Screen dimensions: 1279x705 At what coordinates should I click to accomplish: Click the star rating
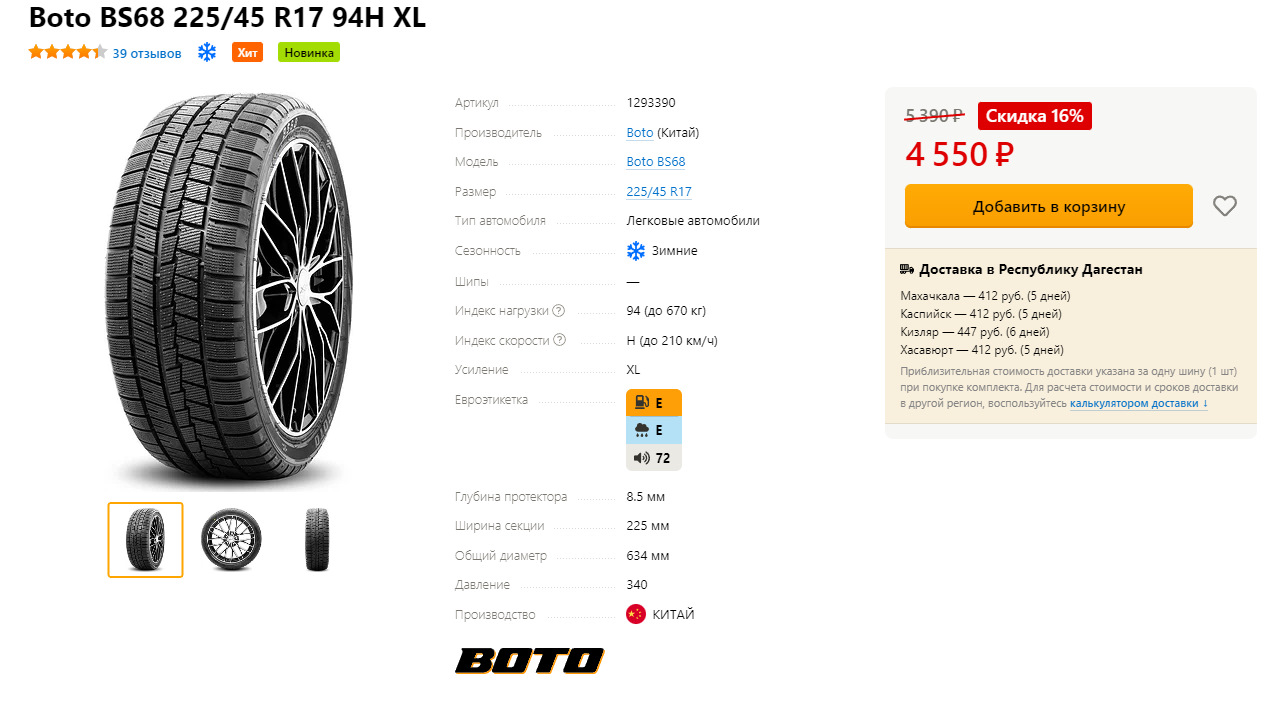coord(67,52)
